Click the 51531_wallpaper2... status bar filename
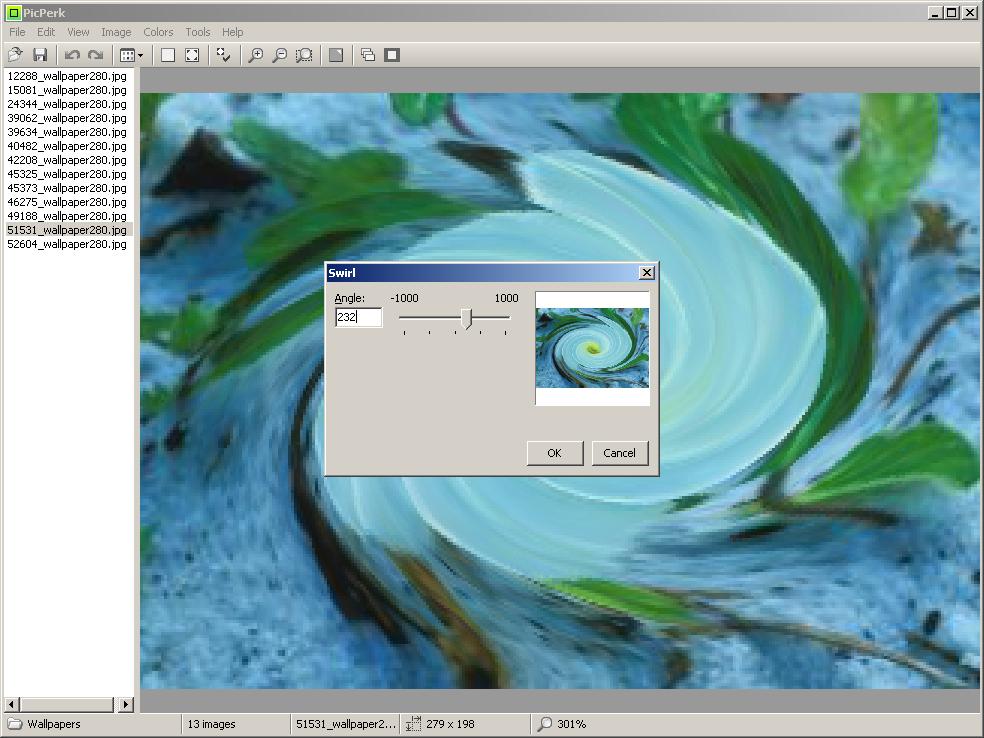Image resolution: width=984 pixels, height=738 pixels. [346, 724]
